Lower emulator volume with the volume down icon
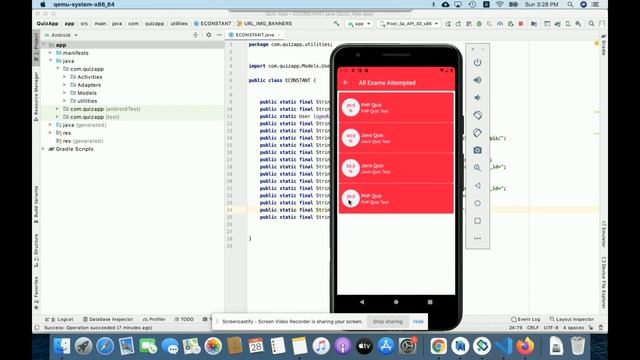 point(477,98)
